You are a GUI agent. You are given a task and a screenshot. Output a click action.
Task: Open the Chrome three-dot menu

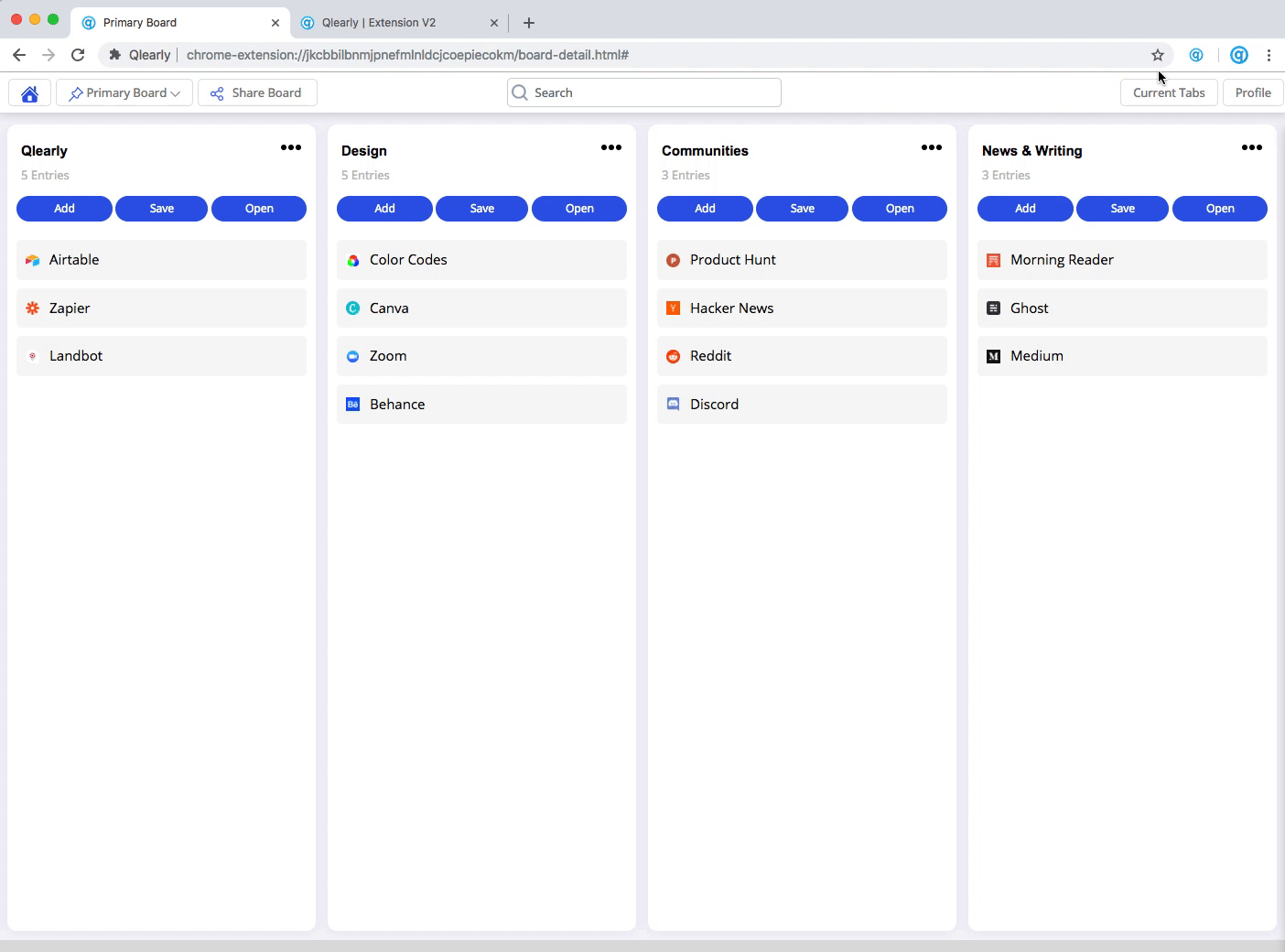[x=1269, y=55]
